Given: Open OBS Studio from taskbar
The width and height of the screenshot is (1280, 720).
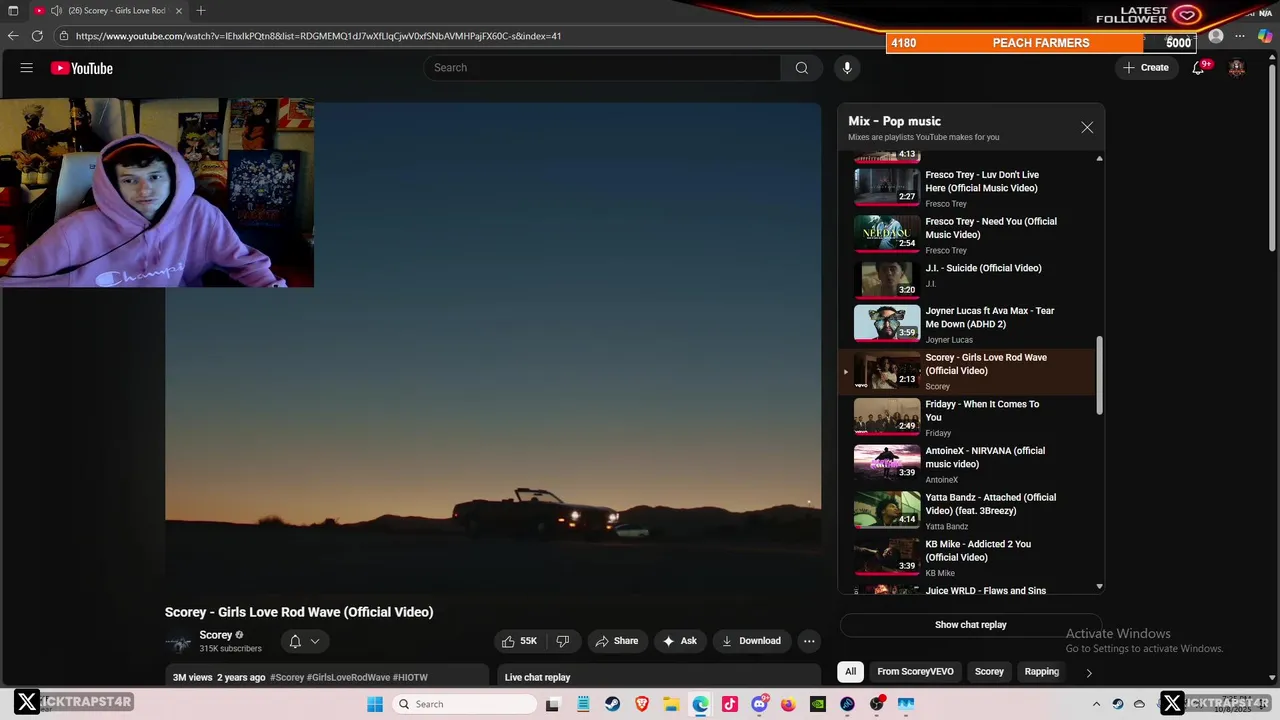Looking at the screenshot, I should 877,704.
